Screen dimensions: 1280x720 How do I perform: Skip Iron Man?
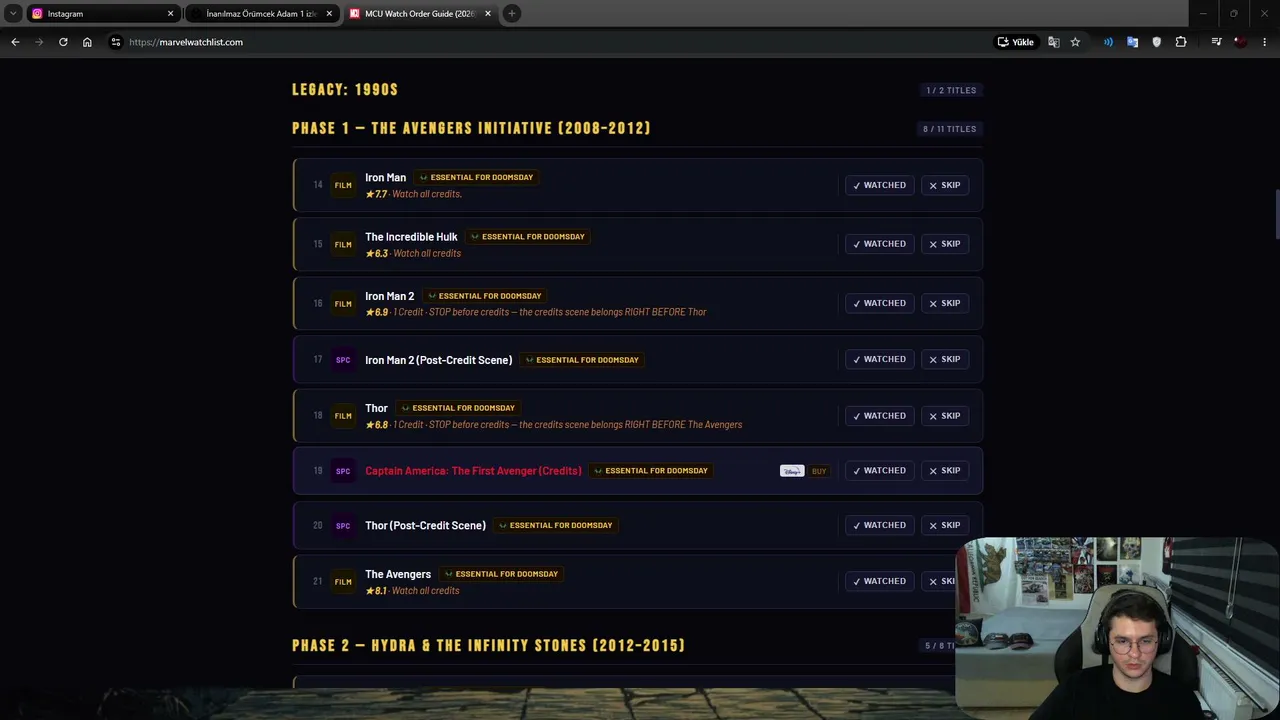[x=945, y=185]
